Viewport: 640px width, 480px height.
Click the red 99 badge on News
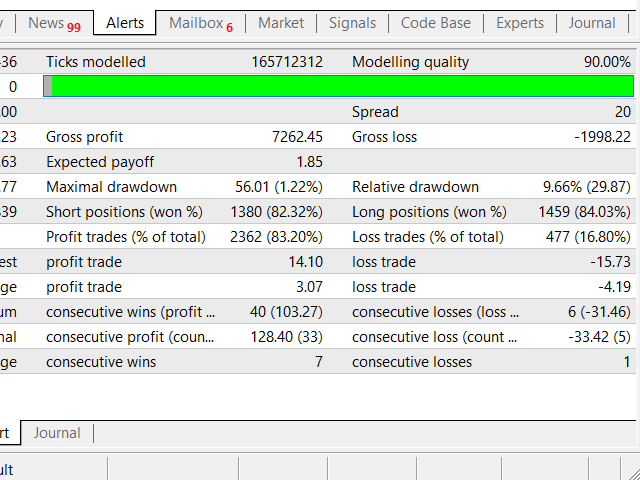tap(74, 26)
